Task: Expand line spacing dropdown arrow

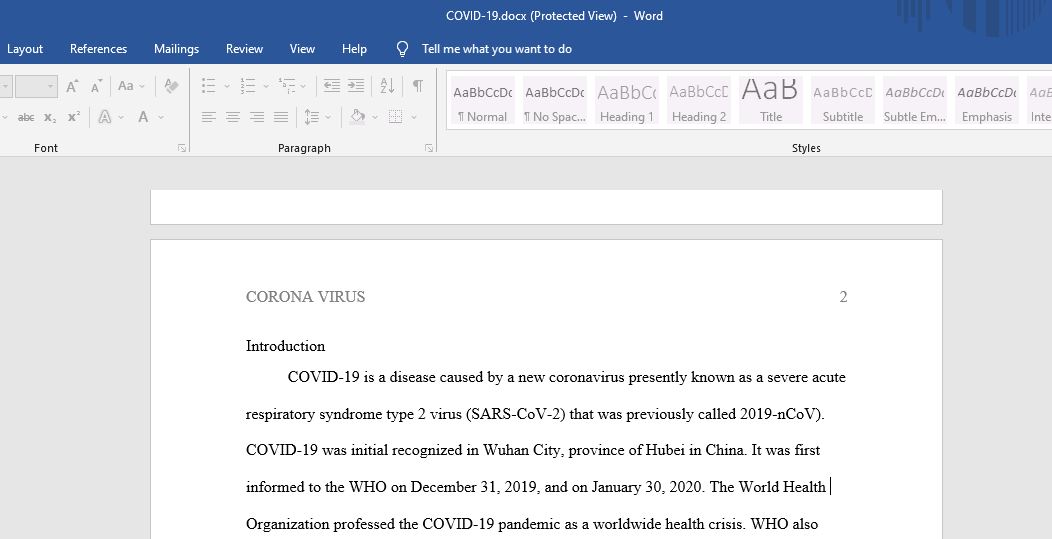Action: tap(328, 117)
